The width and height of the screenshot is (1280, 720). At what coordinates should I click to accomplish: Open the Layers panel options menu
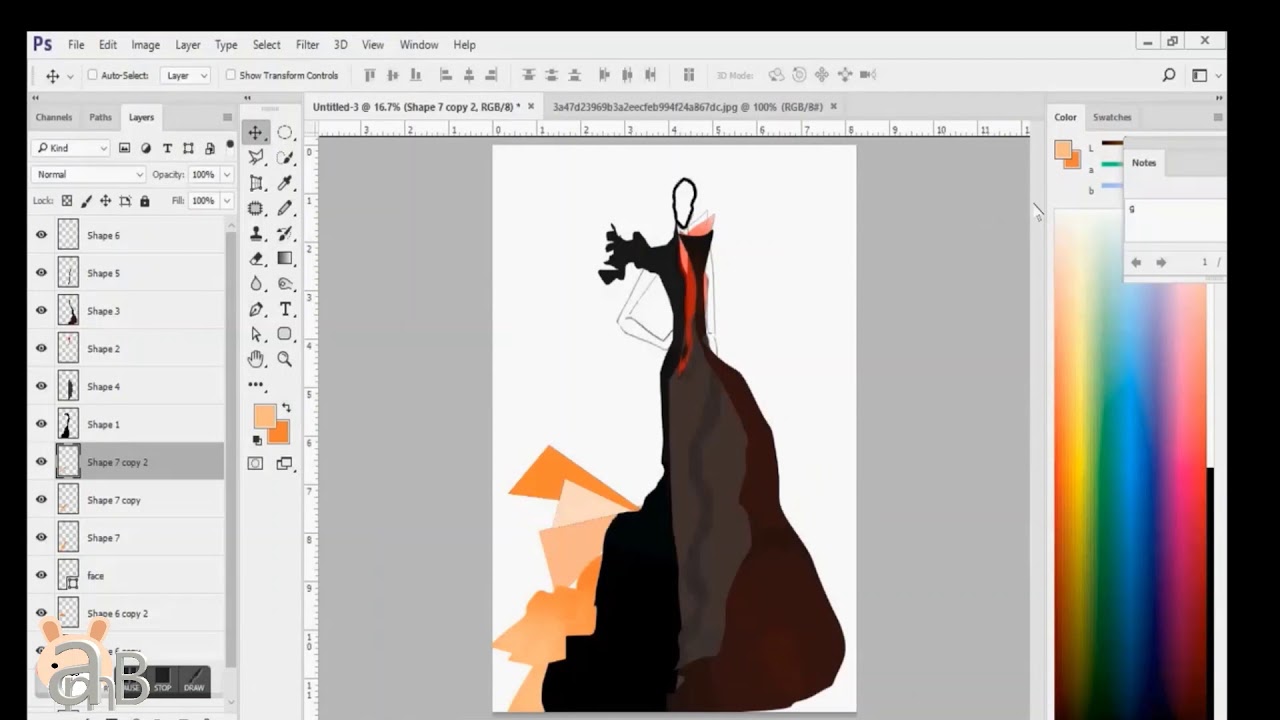coord(227,117)
